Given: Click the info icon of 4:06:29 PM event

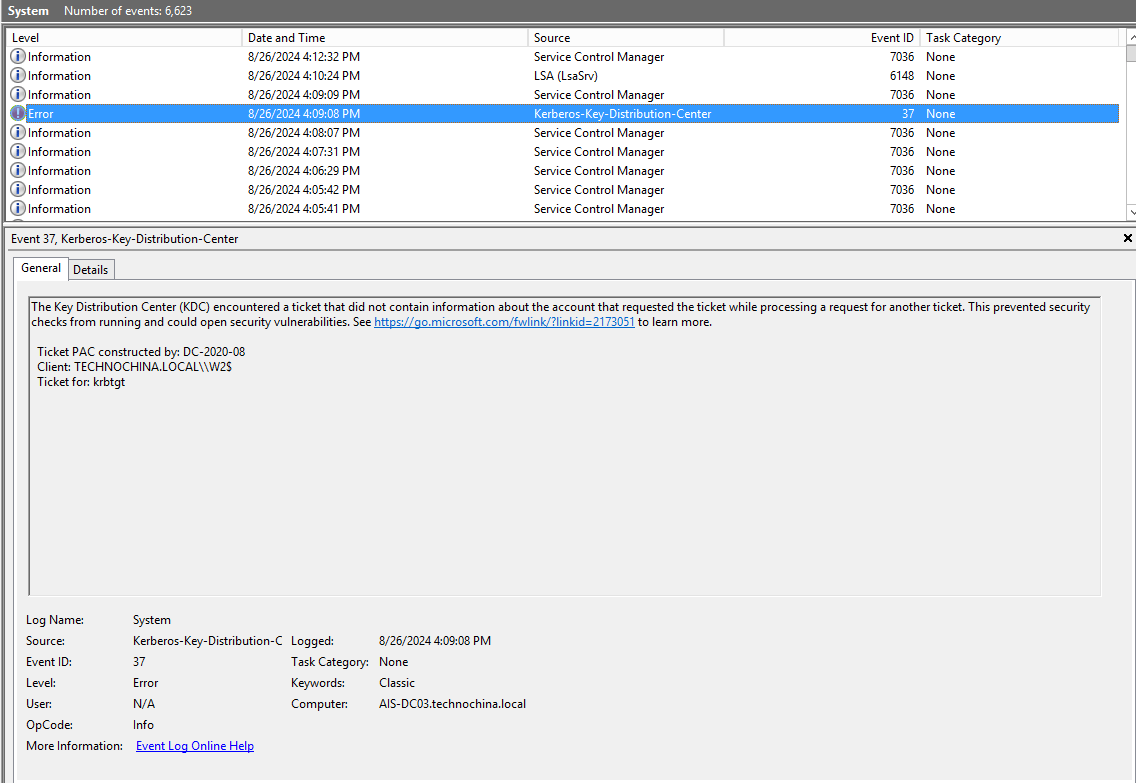Looking at the screenshot, I should click(x=17, y=170).
